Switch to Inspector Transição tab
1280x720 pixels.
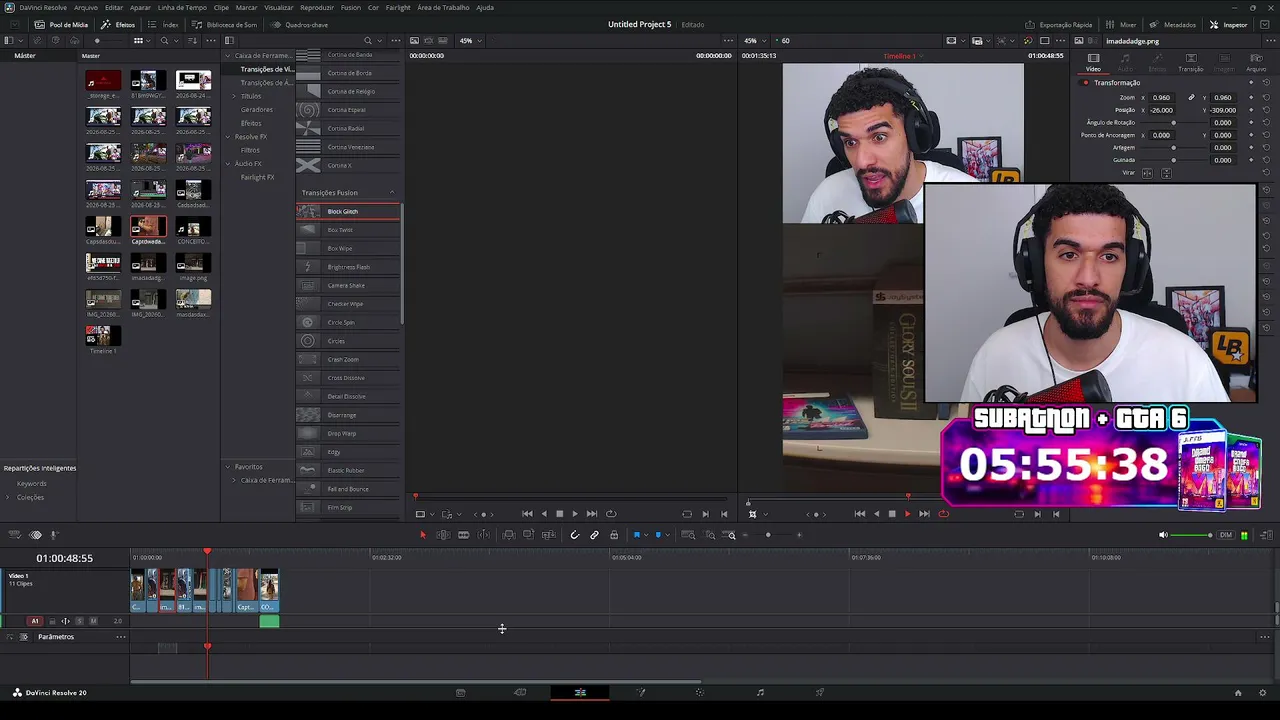(x=1190, y=63)
